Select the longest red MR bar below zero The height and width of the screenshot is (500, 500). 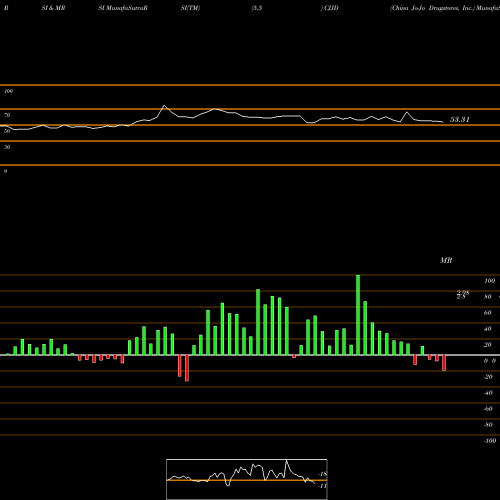(187, 368)
